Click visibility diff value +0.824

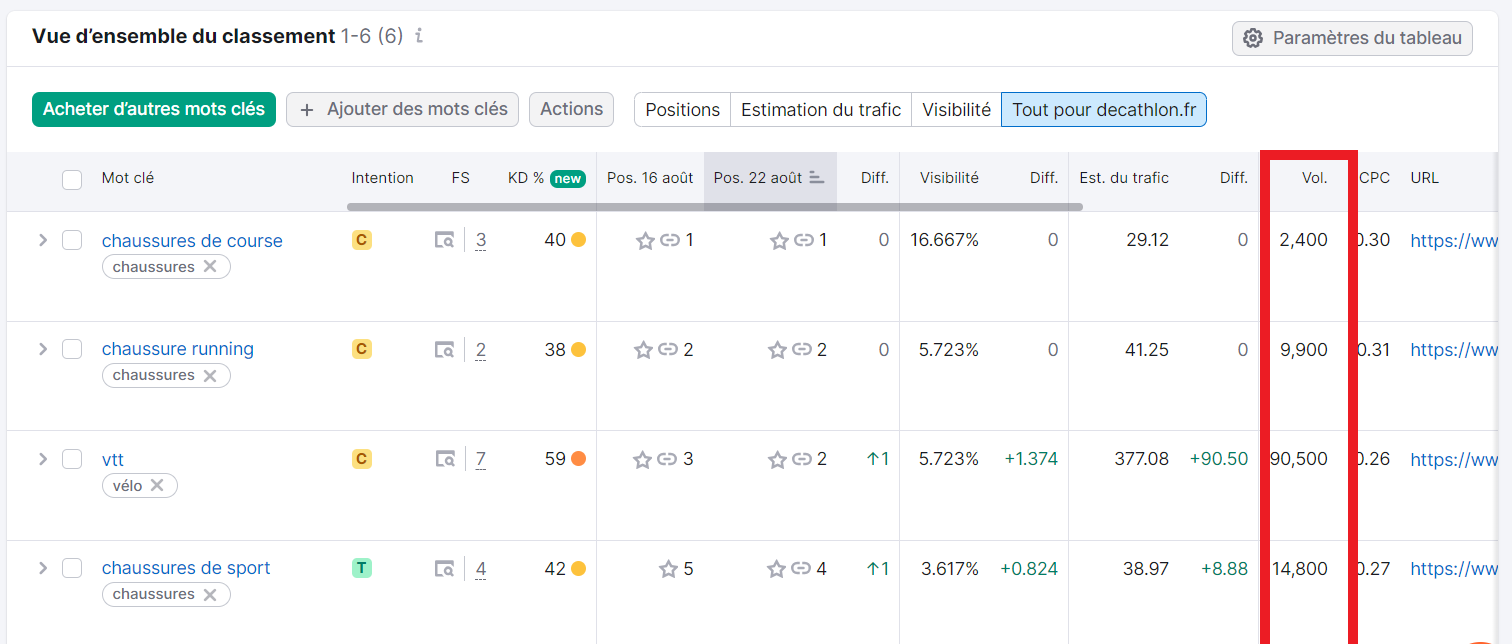(1029, 568)
